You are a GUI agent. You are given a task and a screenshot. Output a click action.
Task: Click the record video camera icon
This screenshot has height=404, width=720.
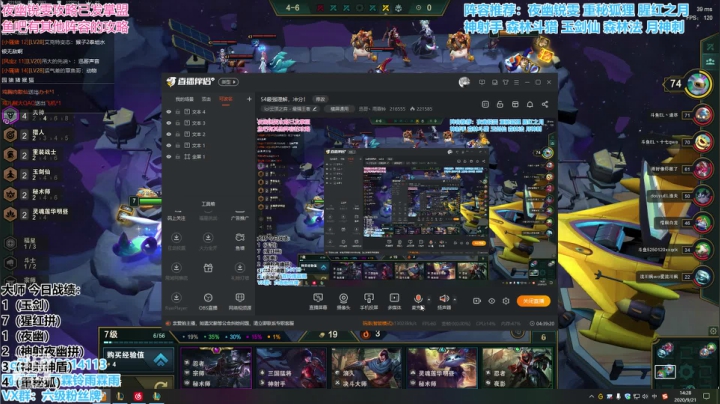click(477, 301)
